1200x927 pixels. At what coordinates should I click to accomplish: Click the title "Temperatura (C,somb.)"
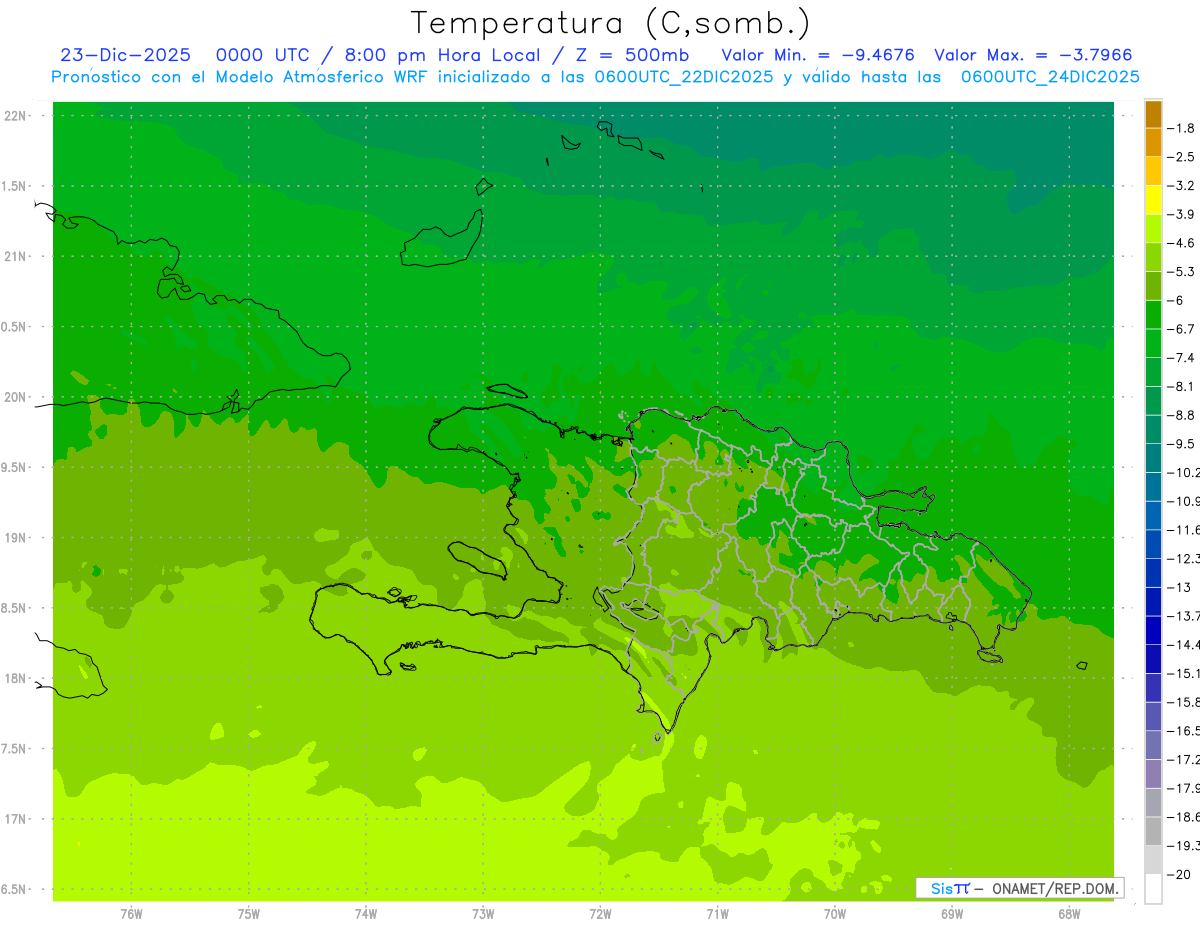611,24
